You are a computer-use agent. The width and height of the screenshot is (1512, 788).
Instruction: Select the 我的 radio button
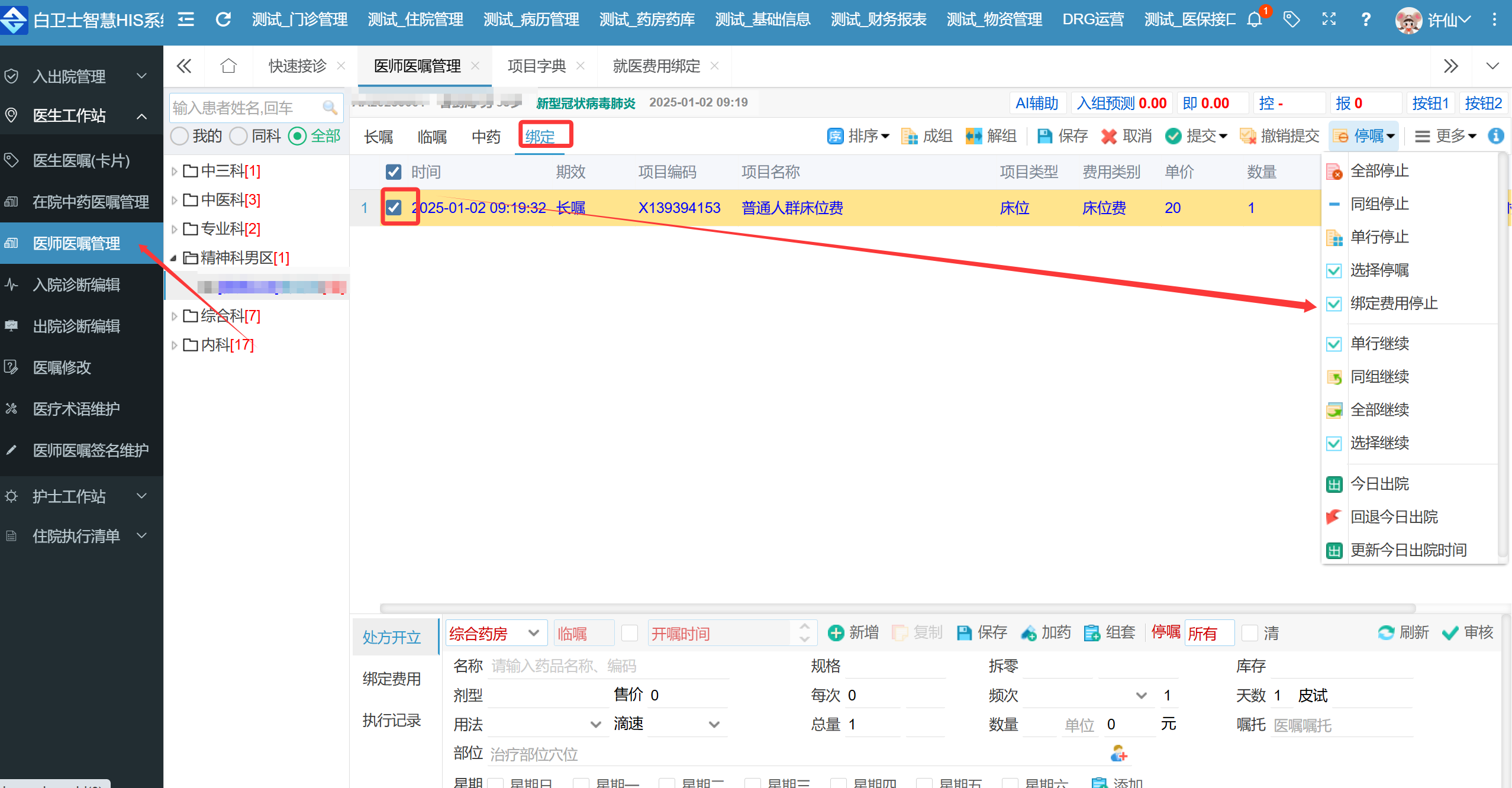[180, 137]
